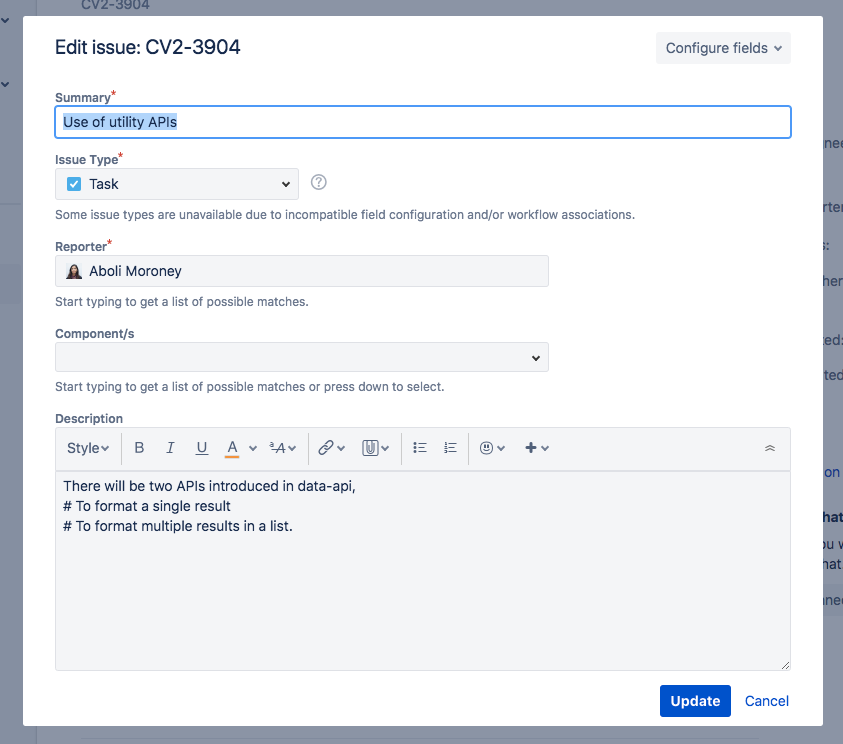
Task: Click the Reporter avatar icon
Action: tap(74, 271)
